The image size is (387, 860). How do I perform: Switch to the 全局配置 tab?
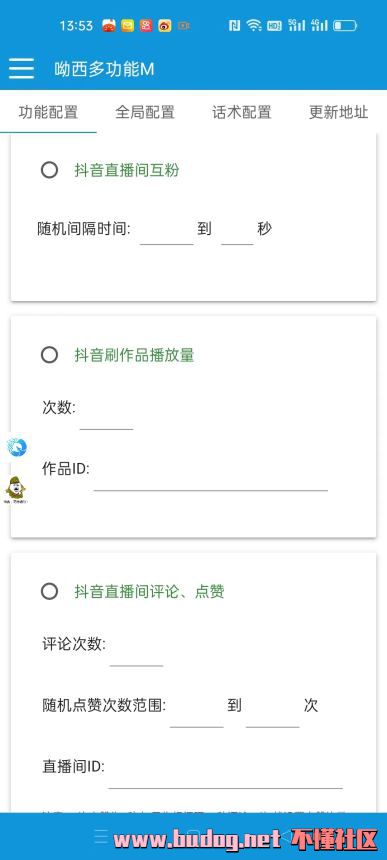tap(145, 112)
